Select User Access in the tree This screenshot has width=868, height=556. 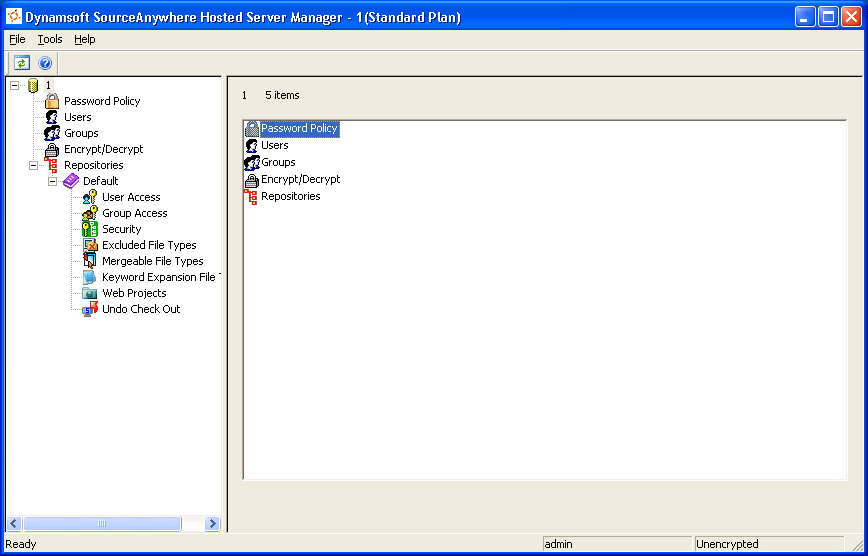coord(131,197)
